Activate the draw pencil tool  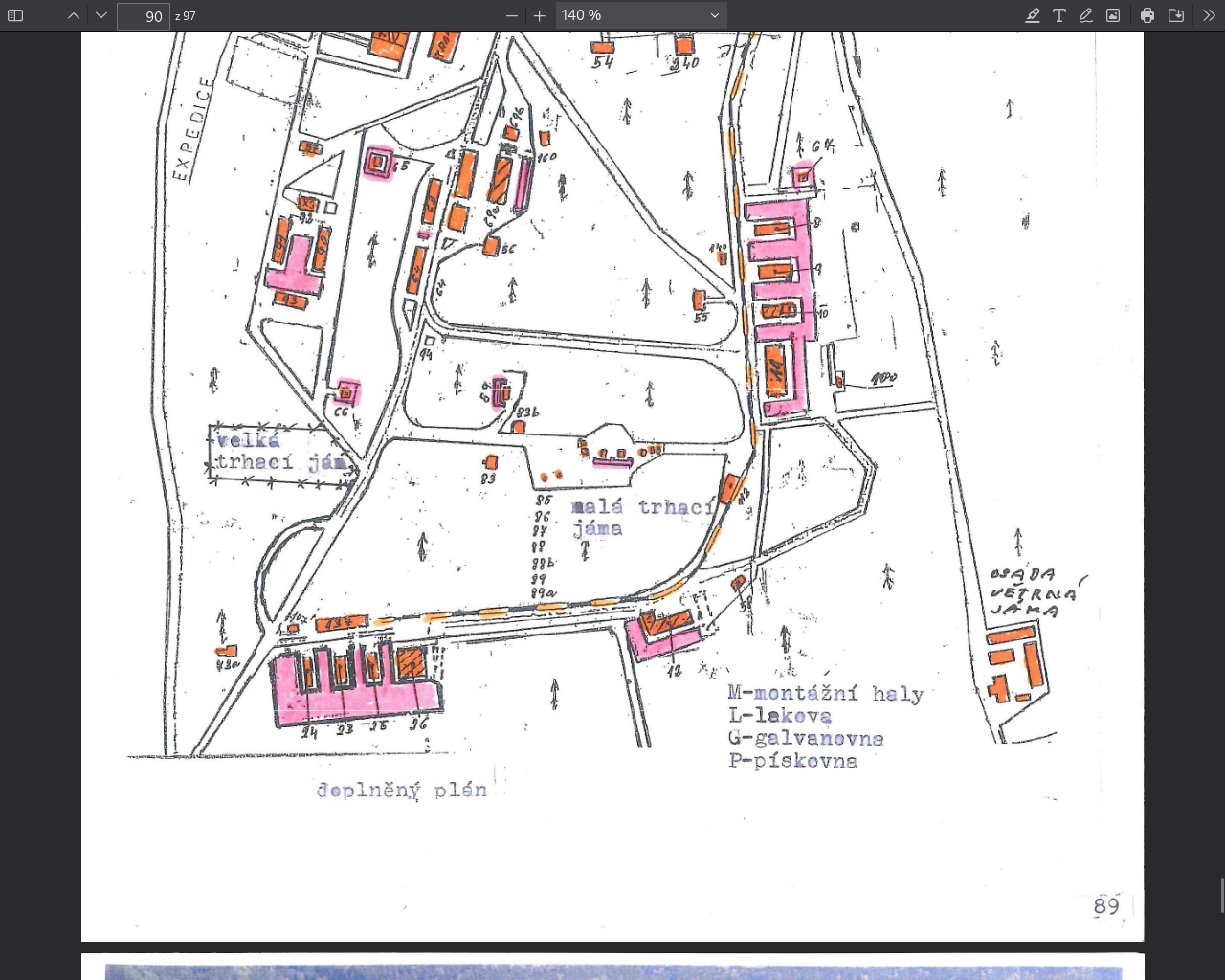pyautogui.click(x=1086, y=15)
